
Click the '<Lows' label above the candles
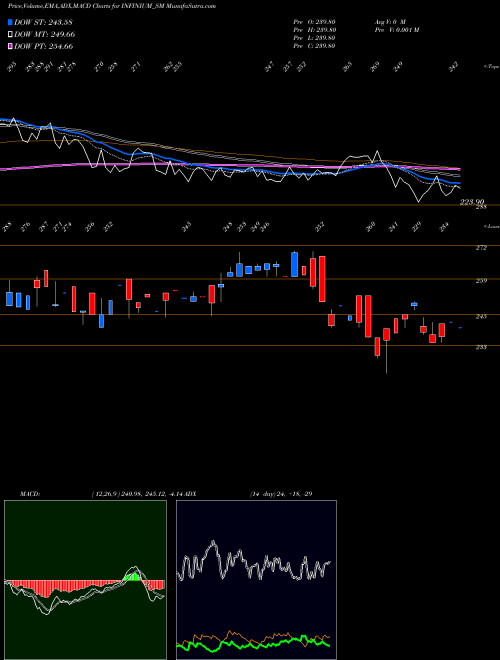[491, 226]
